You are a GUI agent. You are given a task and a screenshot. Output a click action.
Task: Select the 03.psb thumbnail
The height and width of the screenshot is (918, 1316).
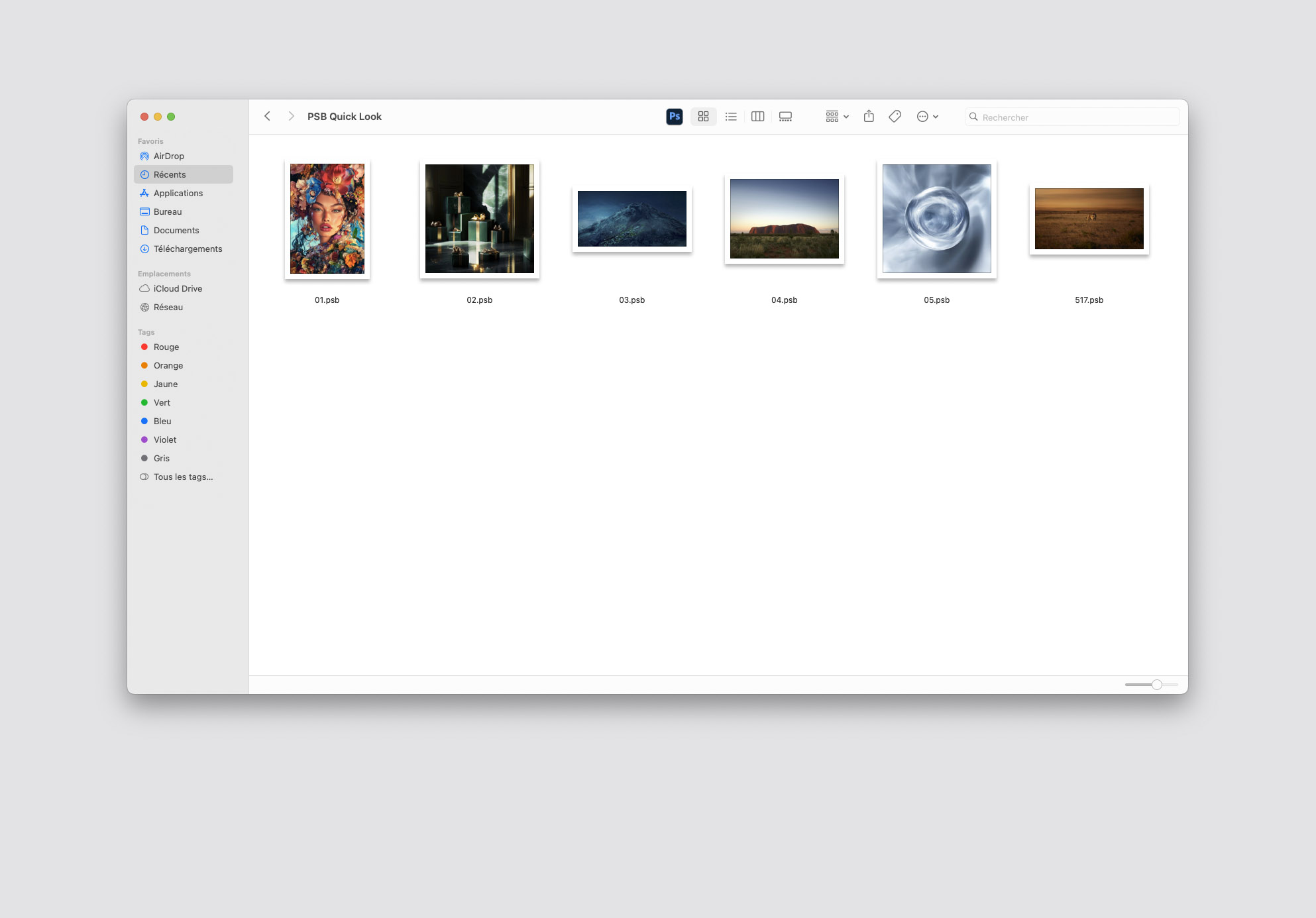coord(631,219)
